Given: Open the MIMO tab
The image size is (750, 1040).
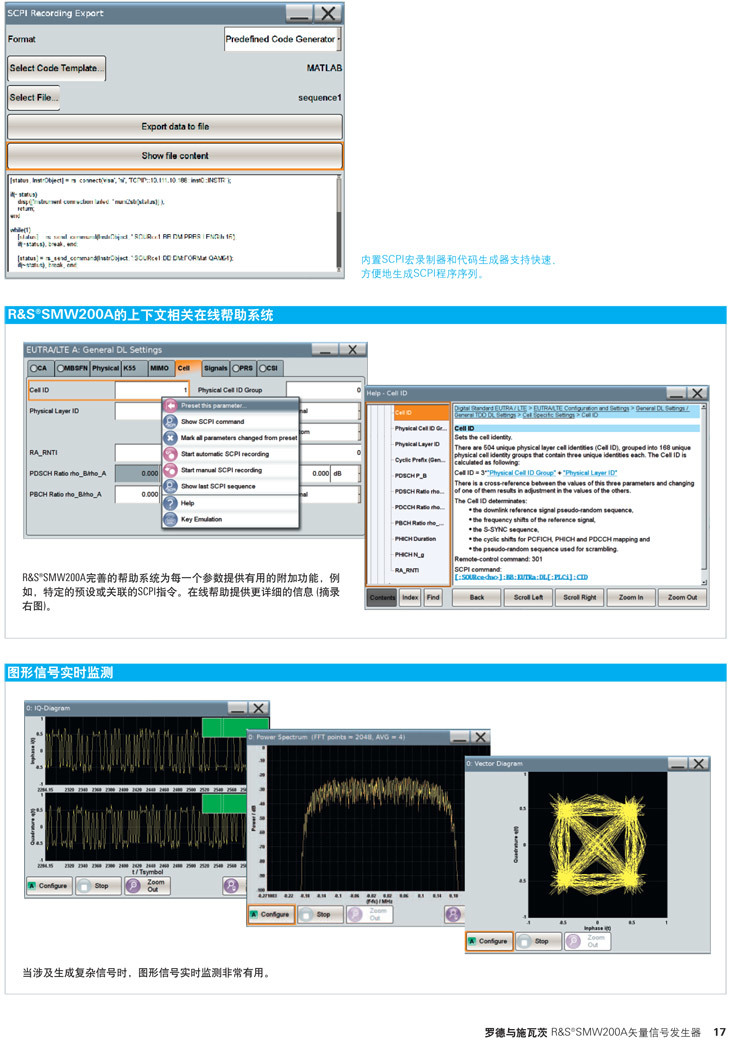Looking at the screenshot, I should click(x=159, y=367).
